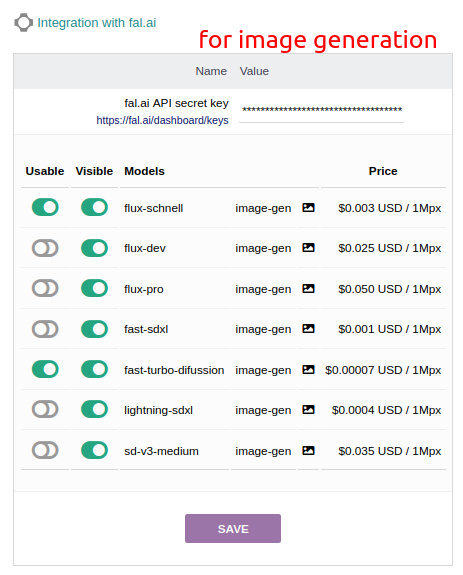
Task: Click image-gen label in sd-v3-medium row
Action: (263, 452)
